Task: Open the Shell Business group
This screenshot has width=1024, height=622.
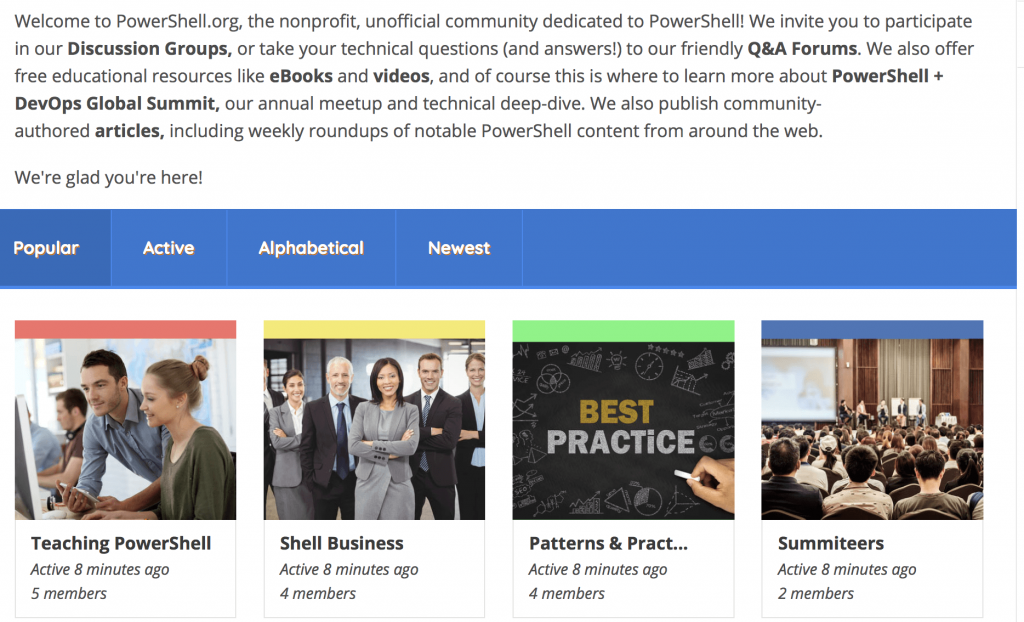Action: 341,543
